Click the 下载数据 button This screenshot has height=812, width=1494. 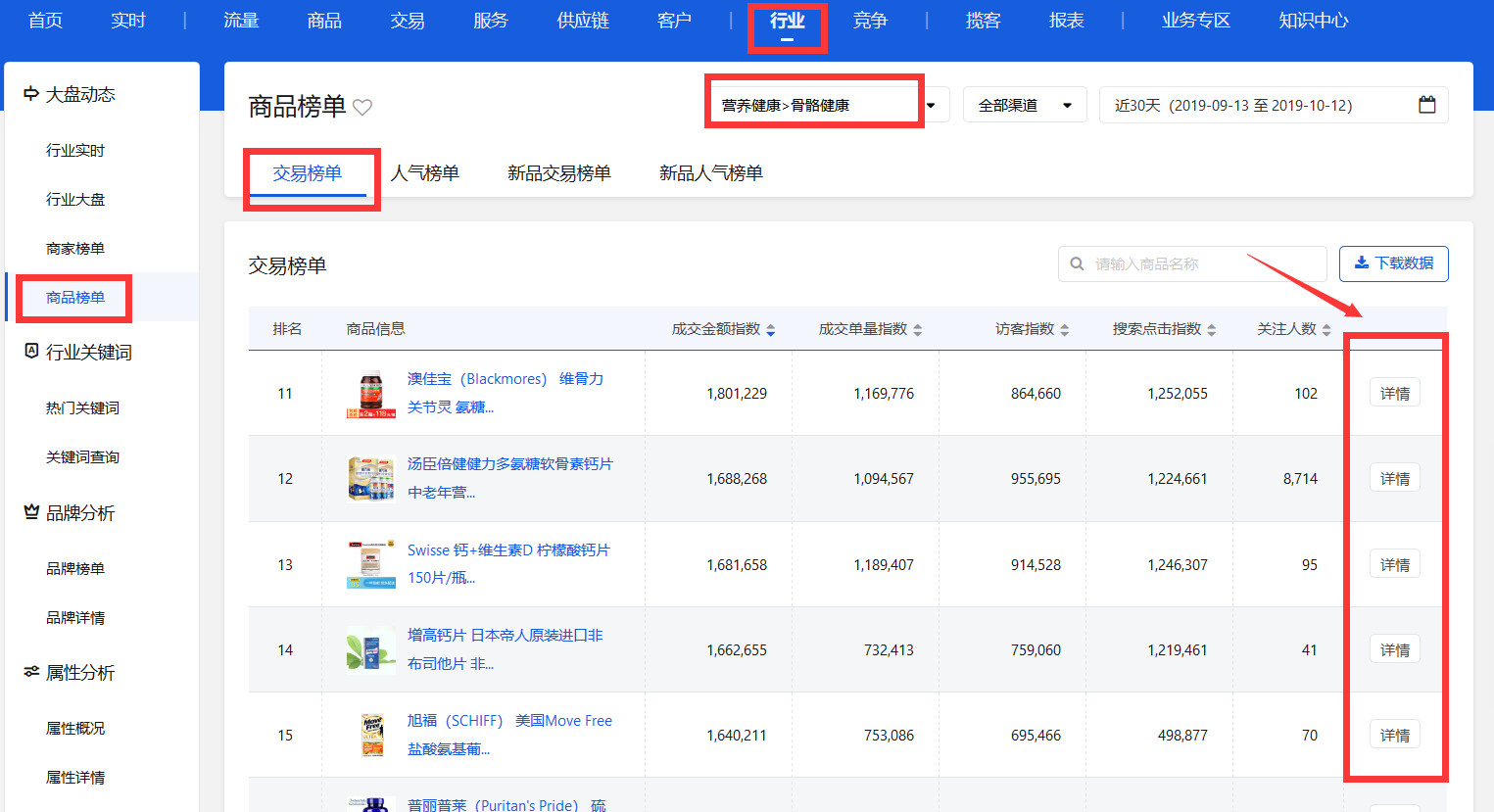pos(1393,263)
